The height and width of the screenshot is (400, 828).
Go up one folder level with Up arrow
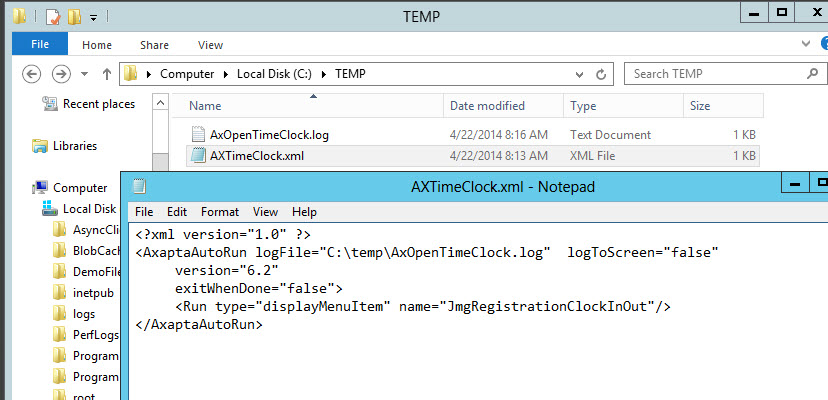pyautogui.click(x=106, y=74)
